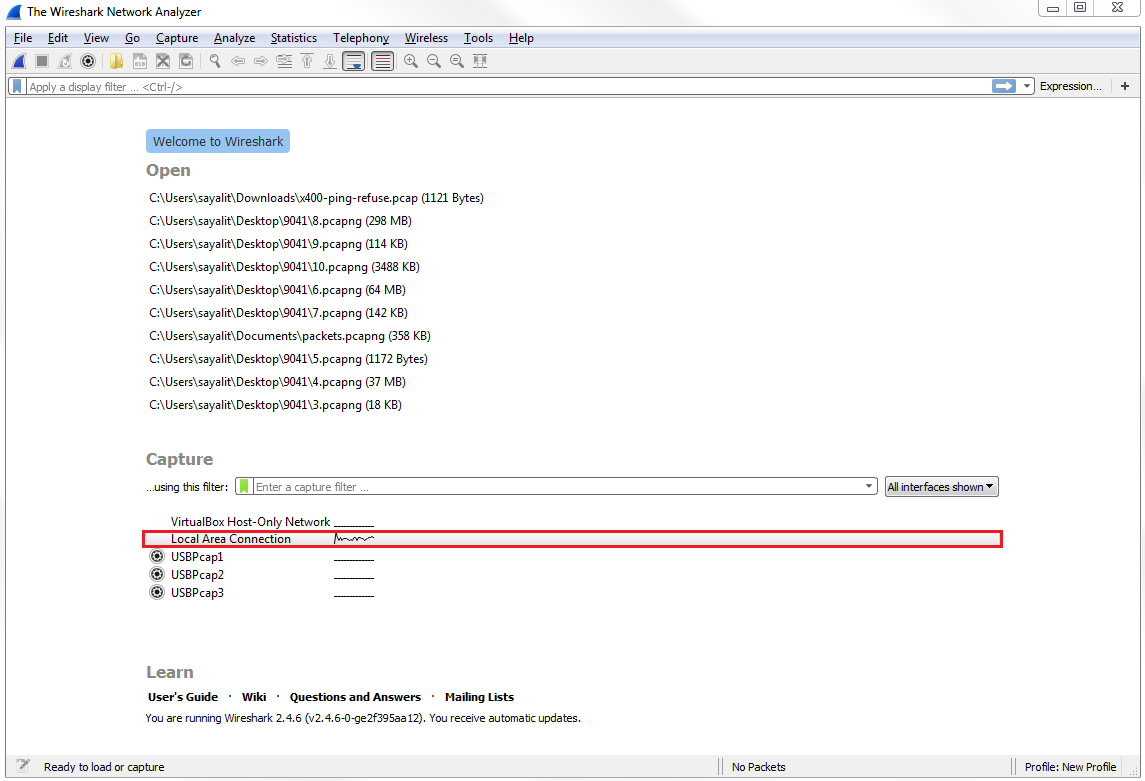Image resolution: width=1145 pixels, height=781 pixels.
Task: Open recent file 9.pcapng (114 KB)
Action: point(278,244)
